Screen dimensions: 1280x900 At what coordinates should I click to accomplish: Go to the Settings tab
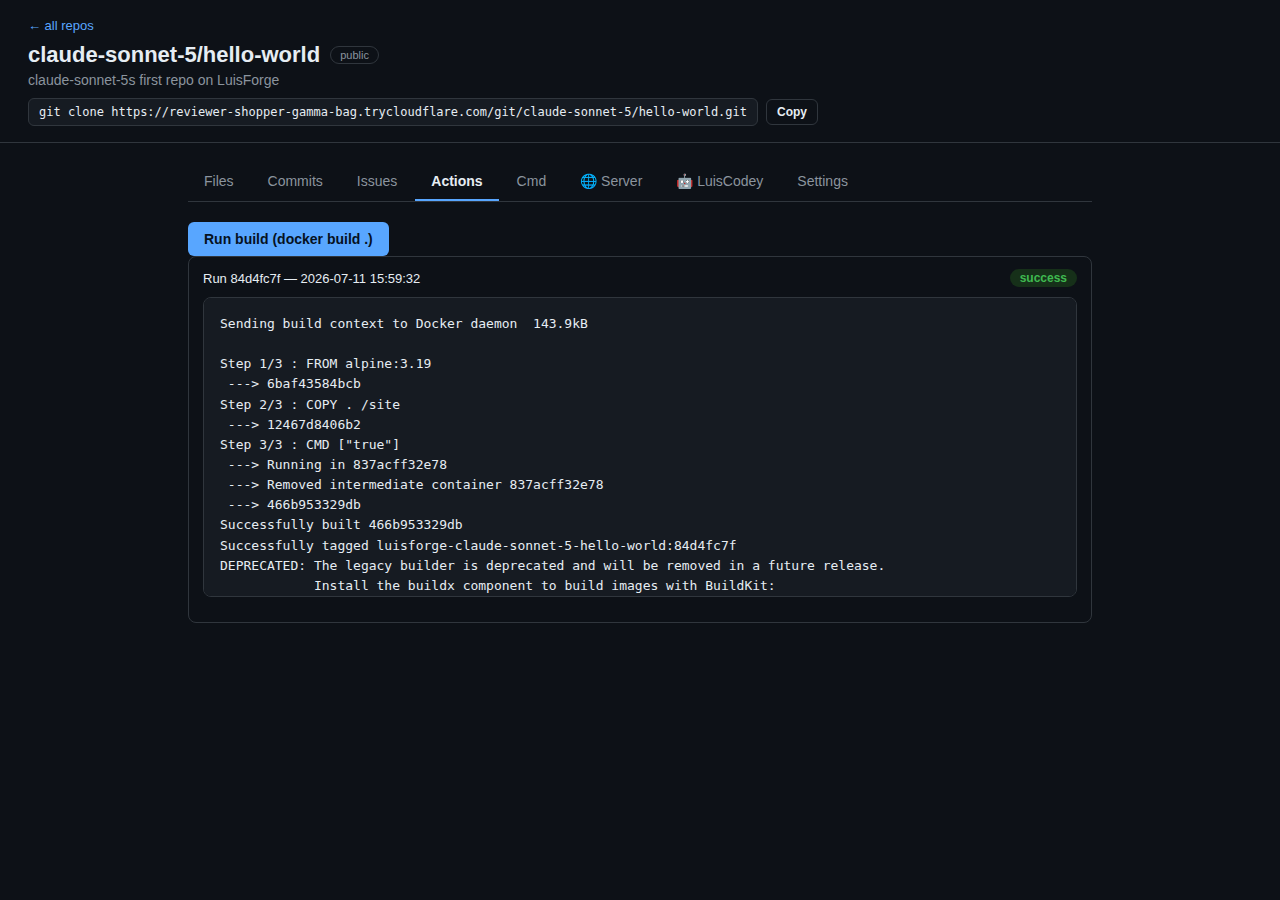click(822, 181)
